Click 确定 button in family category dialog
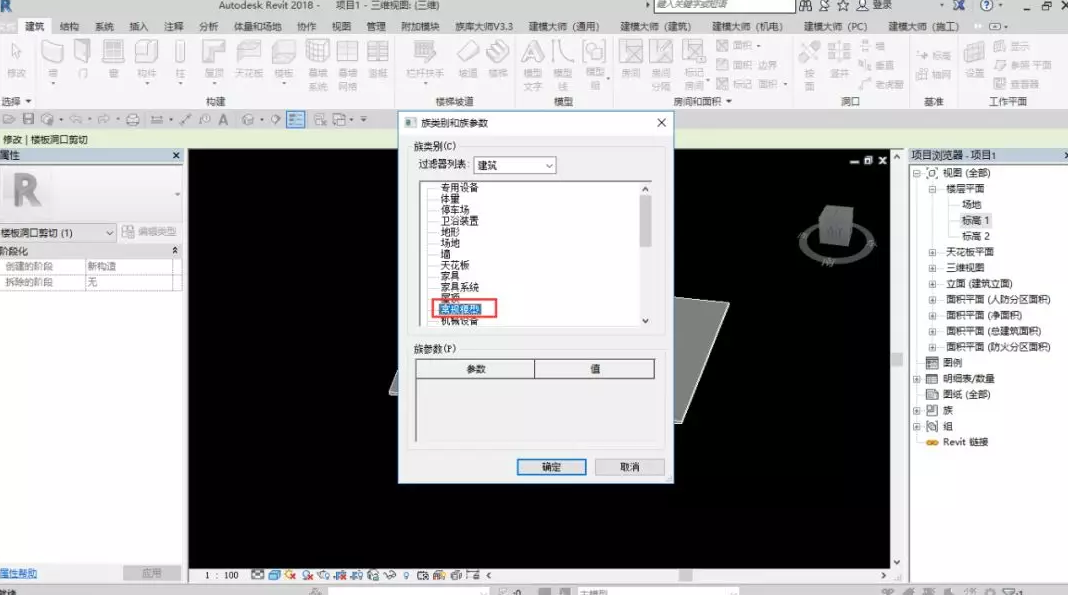Screen dimensions: 1068x595 click(551, 467)
